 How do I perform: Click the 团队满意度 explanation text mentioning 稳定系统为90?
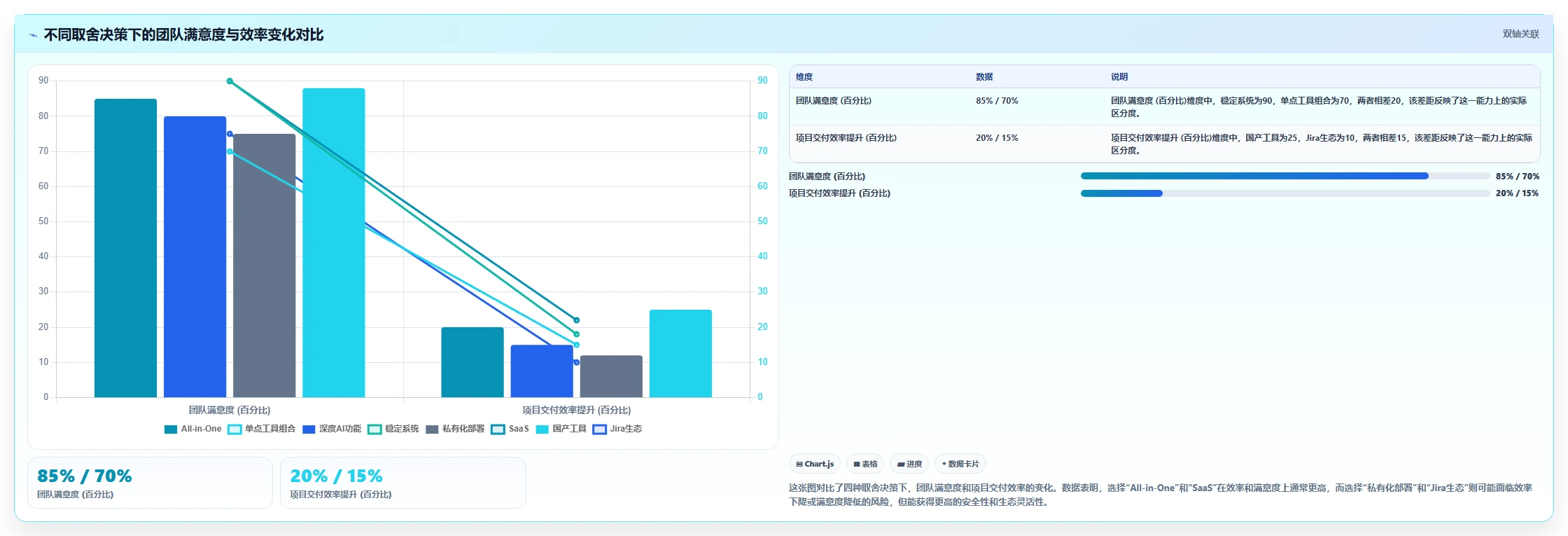coord(1319,107)
